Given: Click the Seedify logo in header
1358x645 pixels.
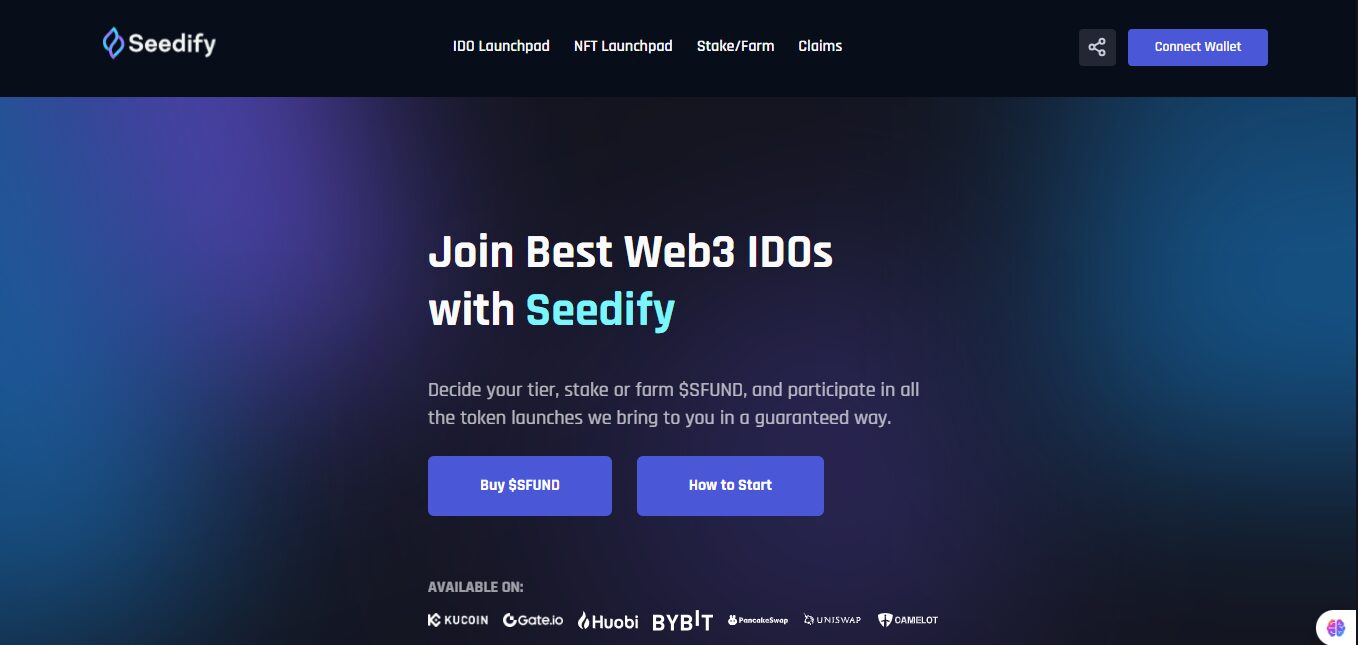Looking at the screenshot, I should [159, 43].
